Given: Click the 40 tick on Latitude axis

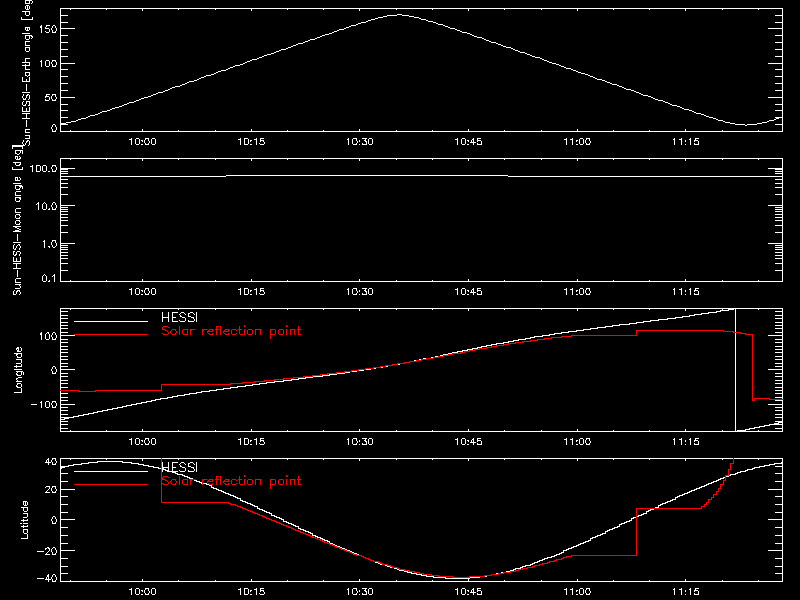Looking at the screenshot, I should coord(51,462).
